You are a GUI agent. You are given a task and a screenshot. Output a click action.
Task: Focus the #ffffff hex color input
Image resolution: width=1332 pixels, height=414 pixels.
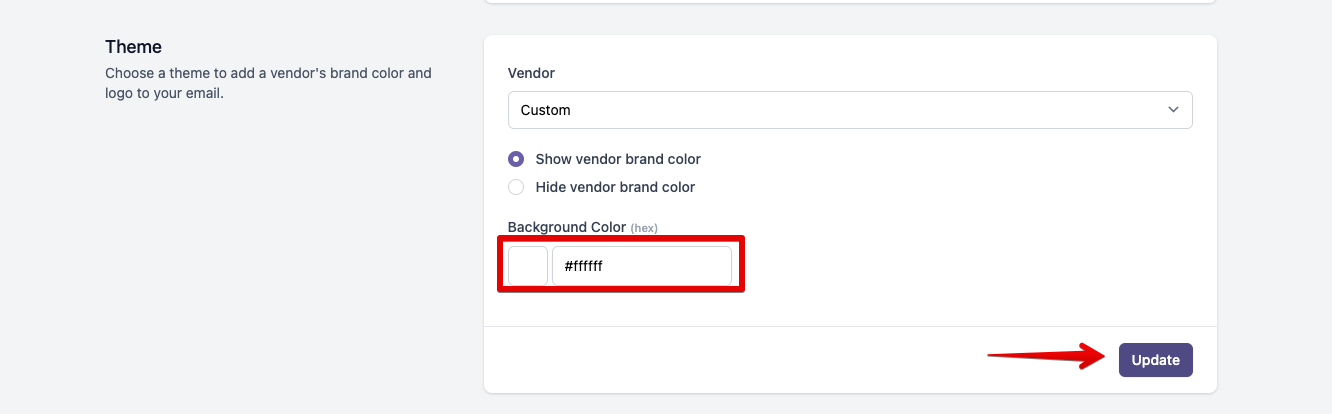tap(641, 266)
